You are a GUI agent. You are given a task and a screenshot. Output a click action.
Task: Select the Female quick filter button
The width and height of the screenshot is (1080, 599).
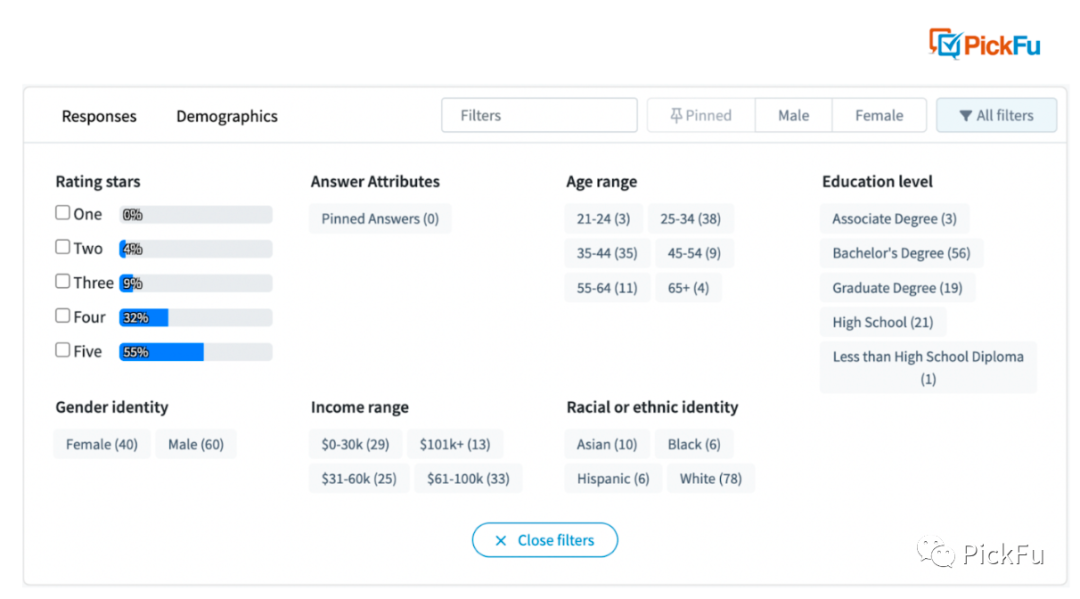click(x=879, y=115)
